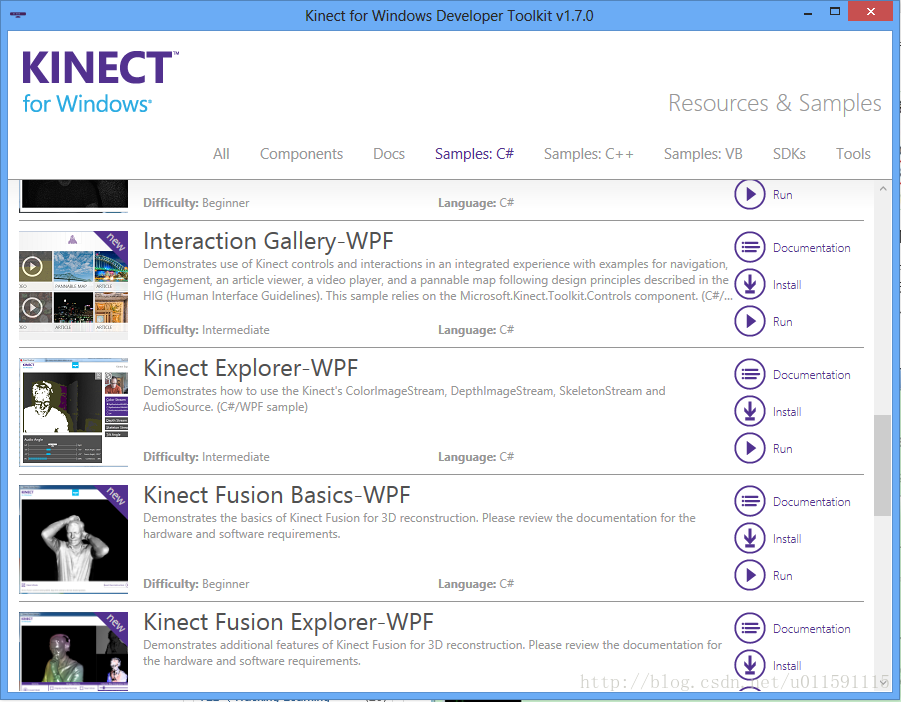Click the Install label for Interaction Gallery-WPF
Screen dimensions: 901x702
(787, 285)
